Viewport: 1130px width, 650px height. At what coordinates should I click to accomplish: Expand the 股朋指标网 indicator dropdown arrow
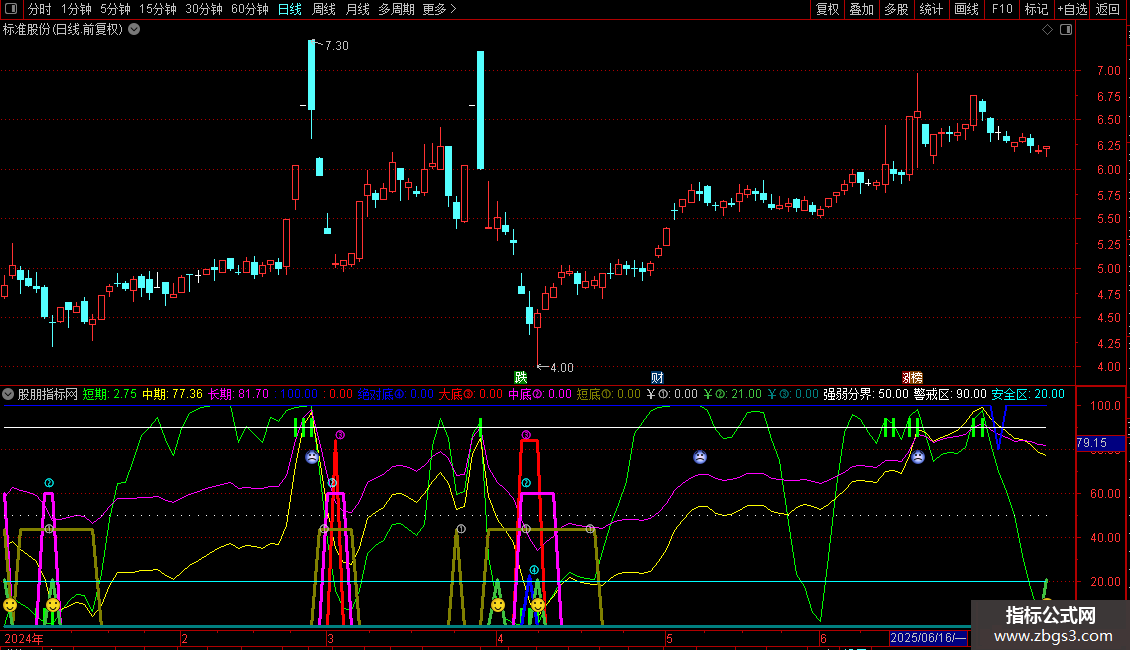coord(9,394)
